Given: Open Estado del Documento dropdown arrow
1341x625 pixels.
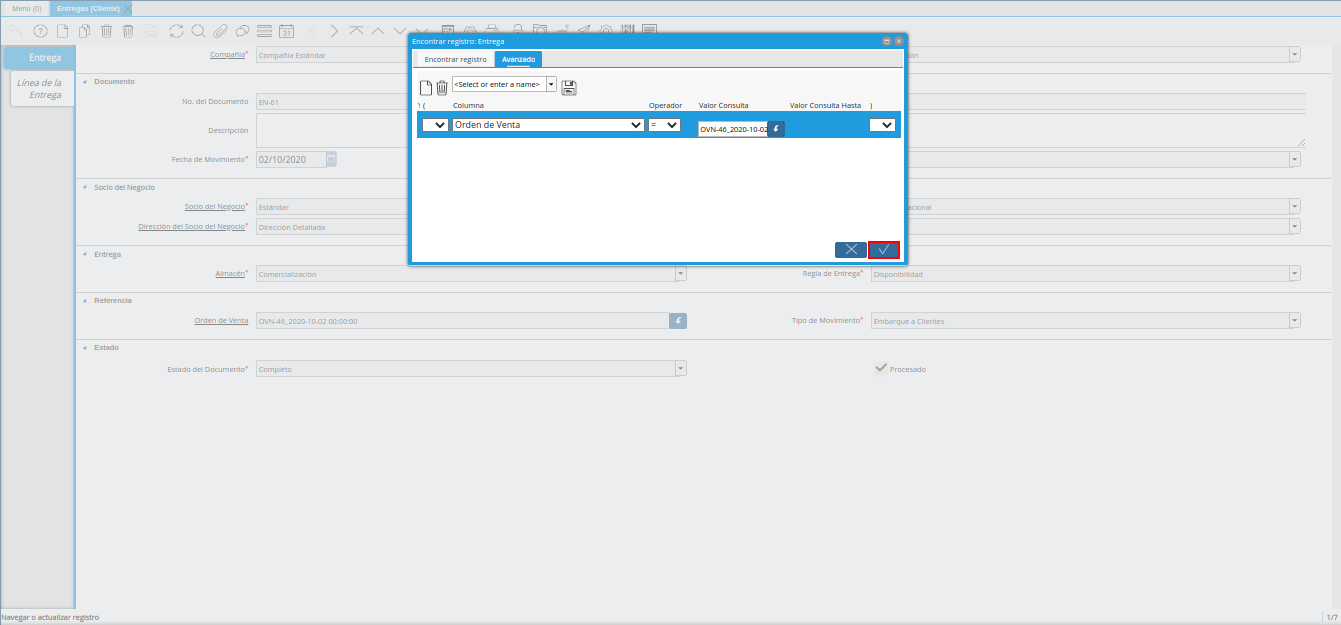Looking at the screenshot, I should coord(681,368).
